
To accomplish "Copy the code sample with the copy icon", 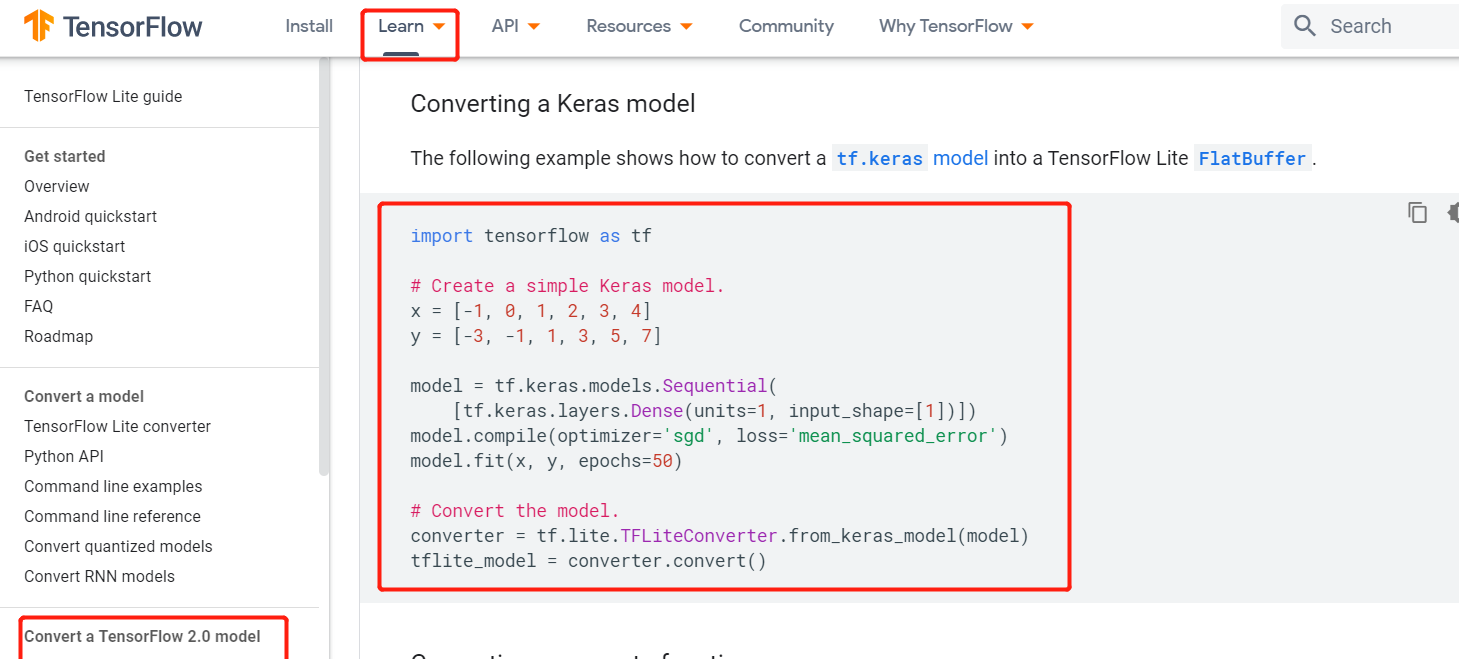I will [x=1417, y=212].
